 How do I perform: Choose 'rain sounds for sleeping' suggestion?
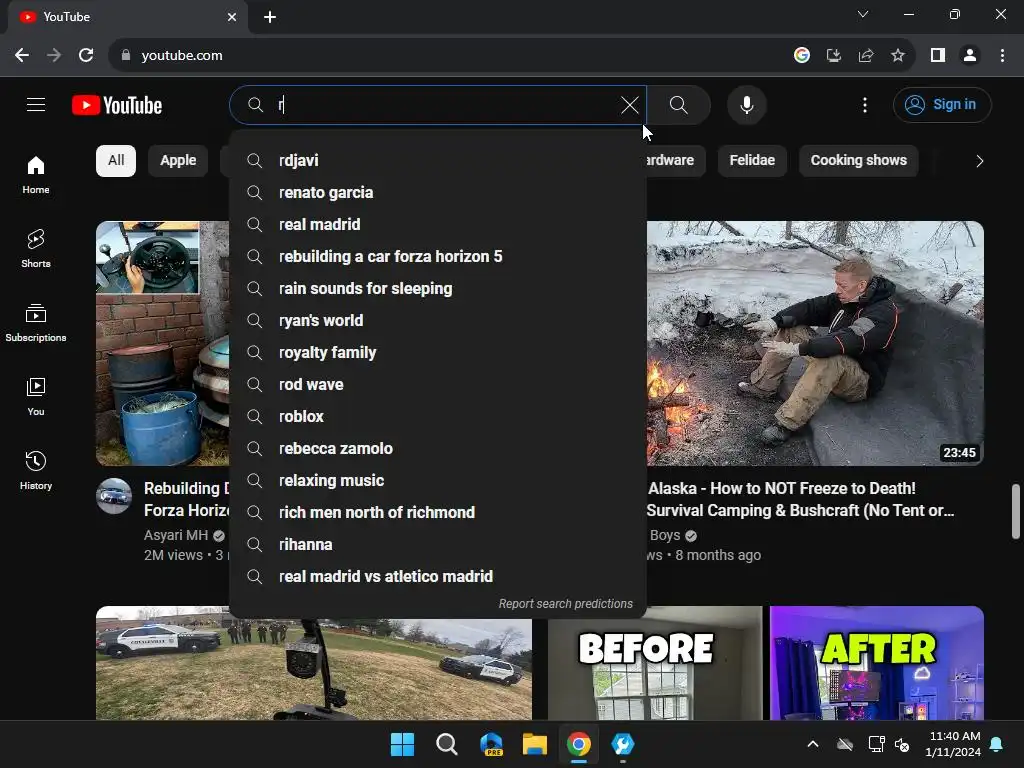(438, 289)
